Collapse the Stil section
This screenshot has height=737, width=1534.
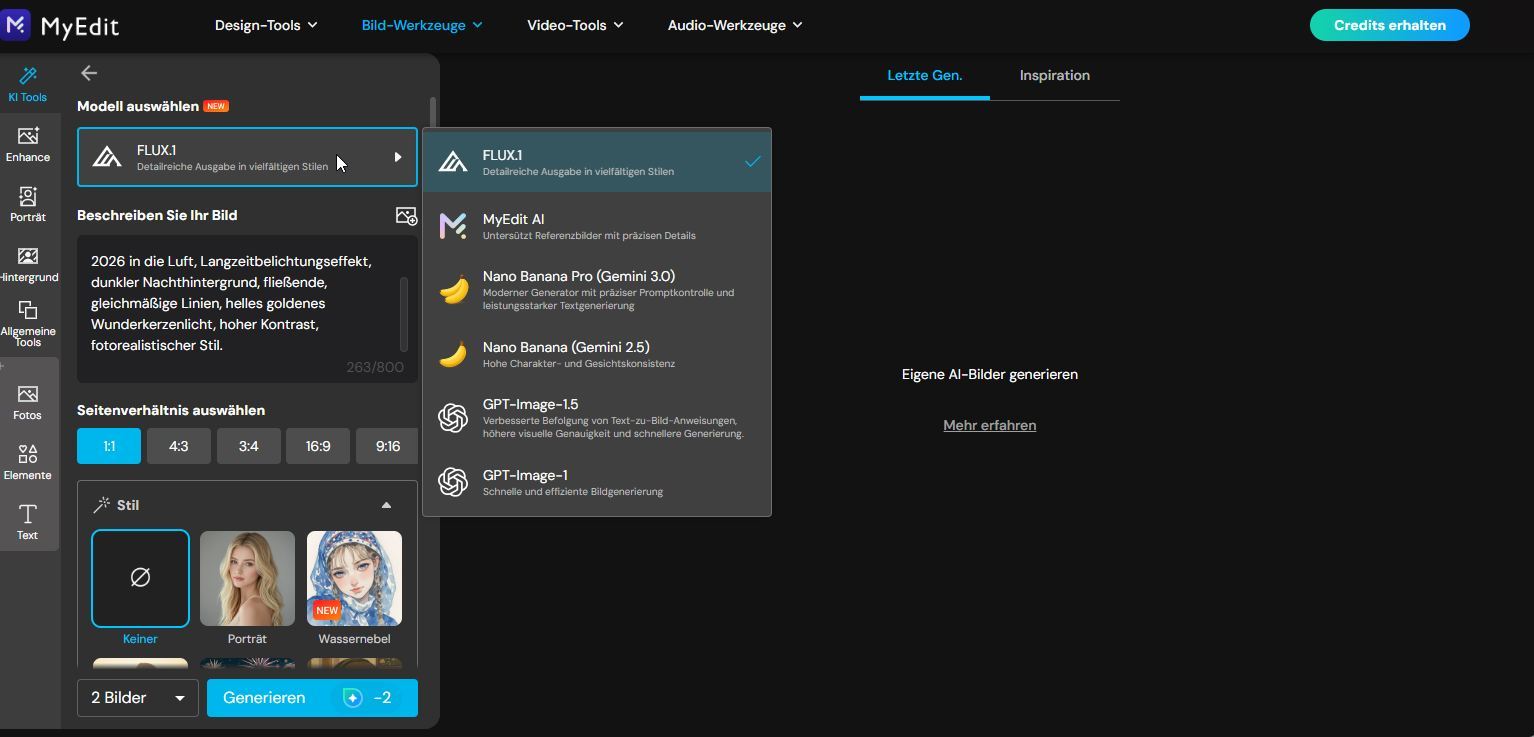tap(386, 505)
